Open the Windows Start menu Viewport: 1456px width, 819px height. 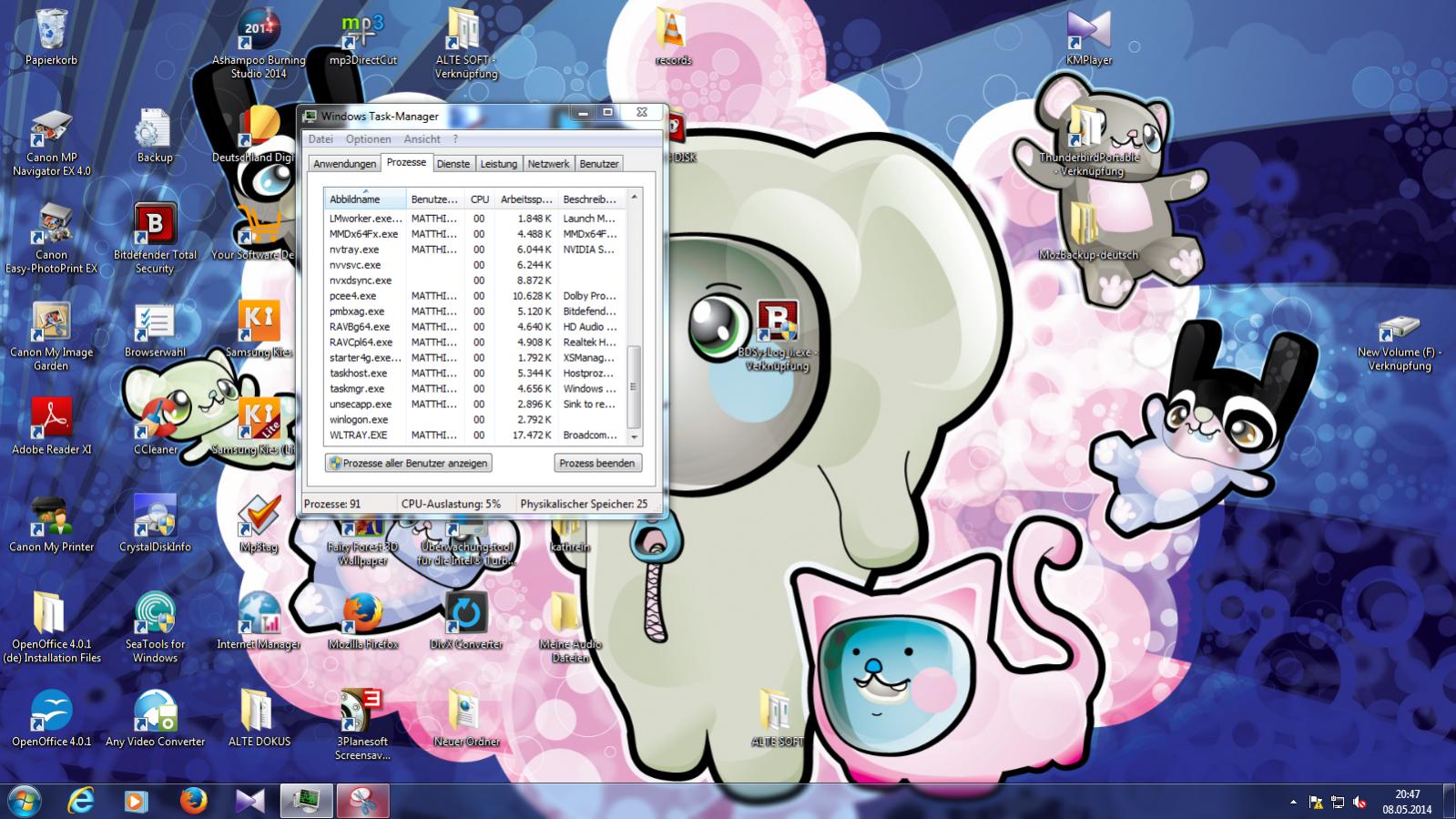(25, 801)
